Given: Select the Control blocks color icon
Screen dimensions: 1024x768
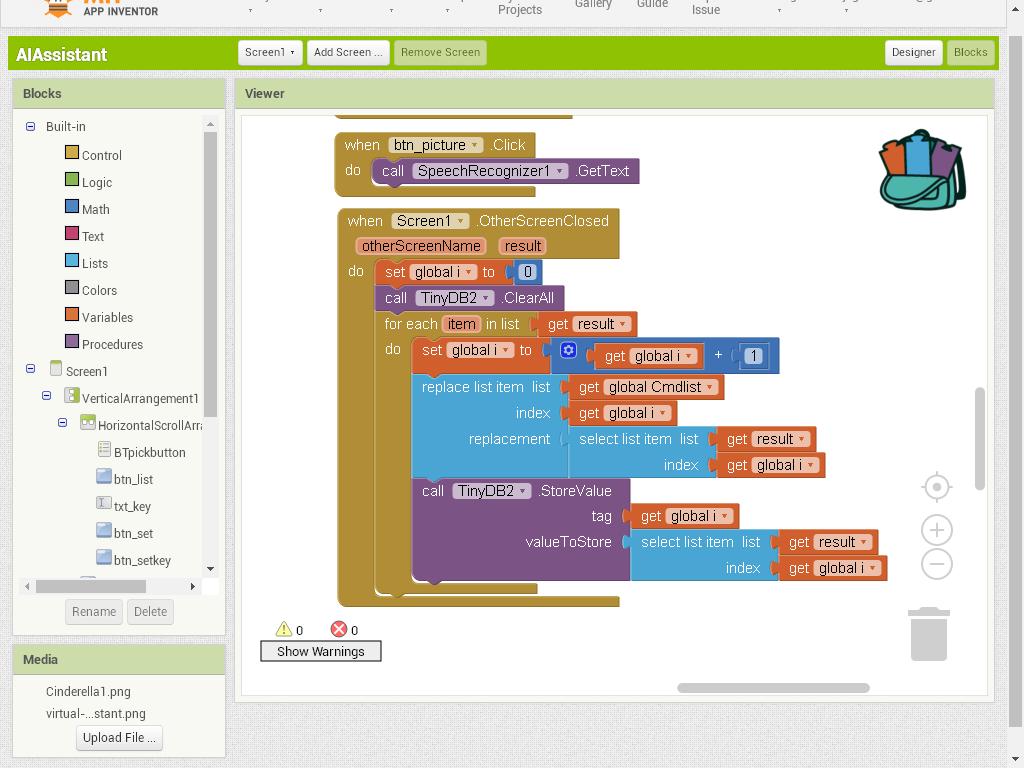Looking at the screenshot, I should (x=72, y=152).
